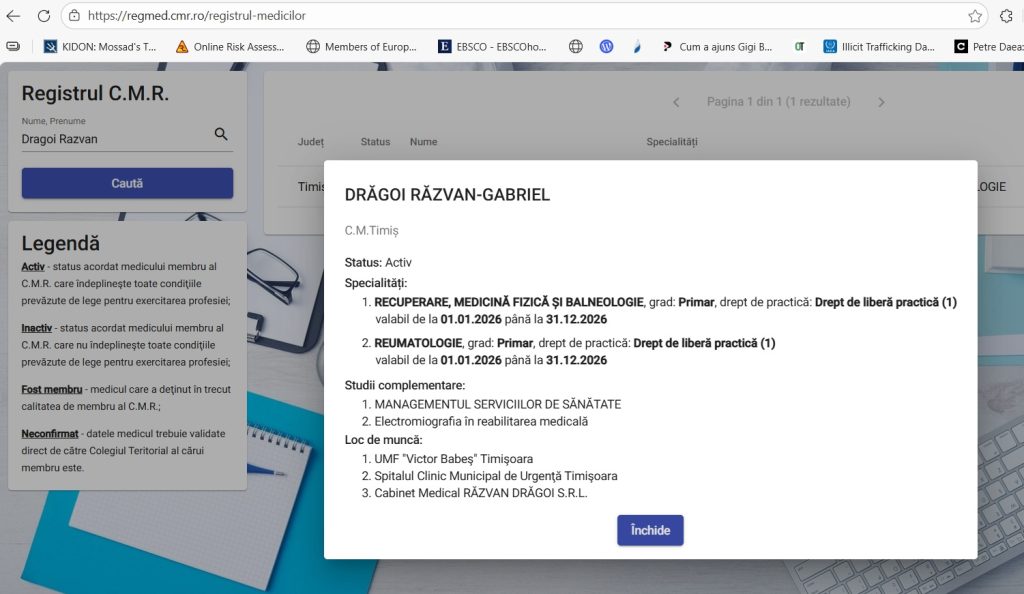This screenshot has height=594, width=1024.
Task: Go to previous results page chevron
Action: tap(676, 102)
